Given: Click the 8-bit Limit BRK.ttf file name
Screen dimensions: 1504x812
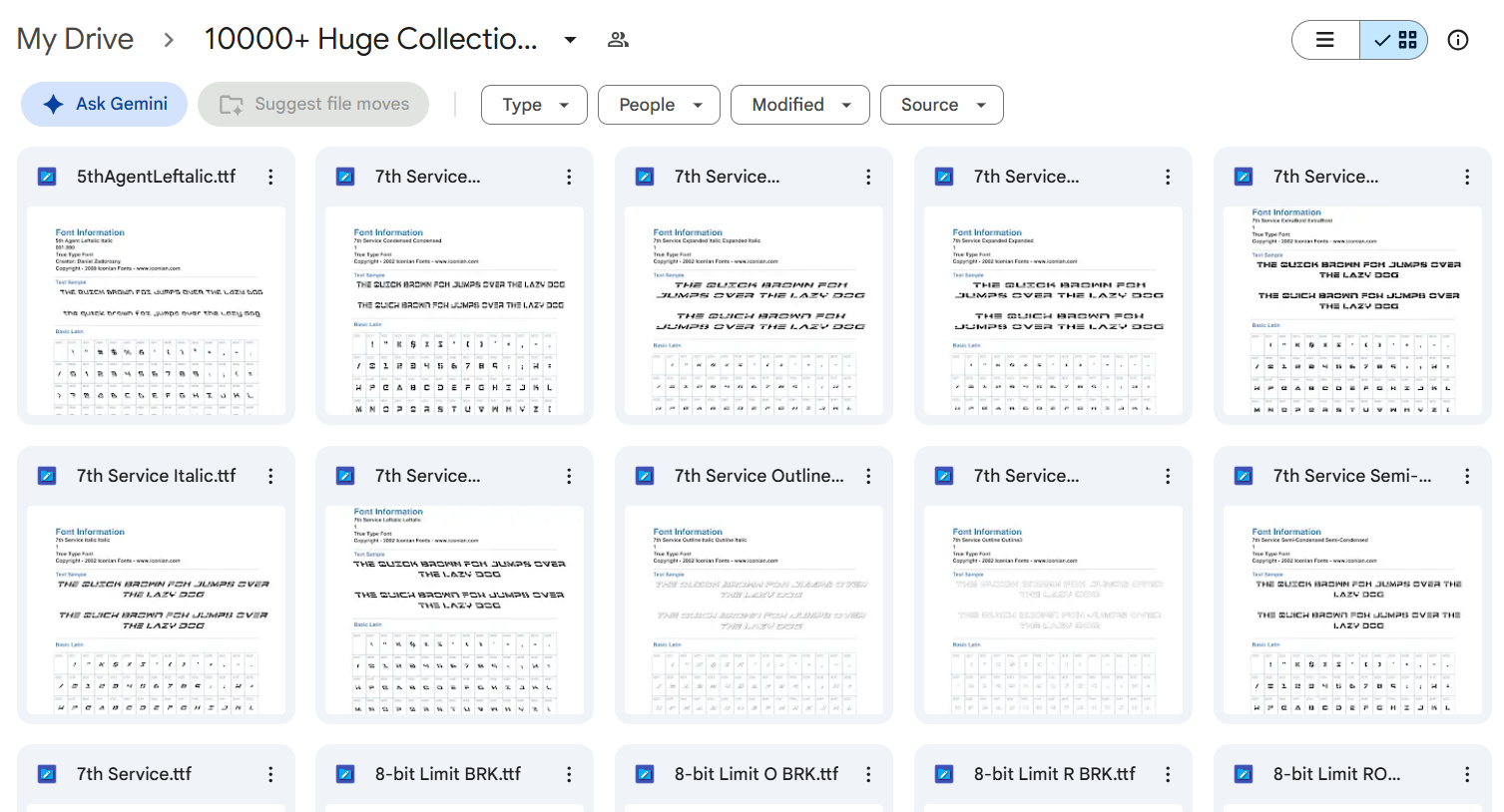Looking at the screenshot, I should [x=448, y=774].
